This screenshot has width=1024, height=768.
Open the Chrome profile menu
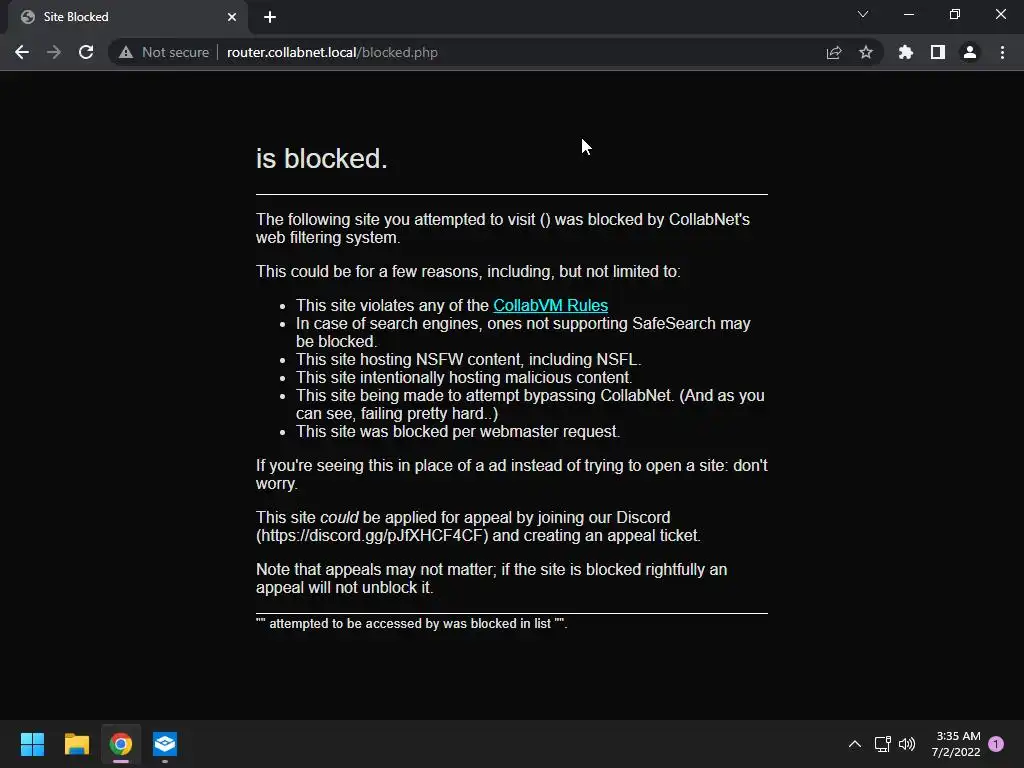[x=970, y=52]
